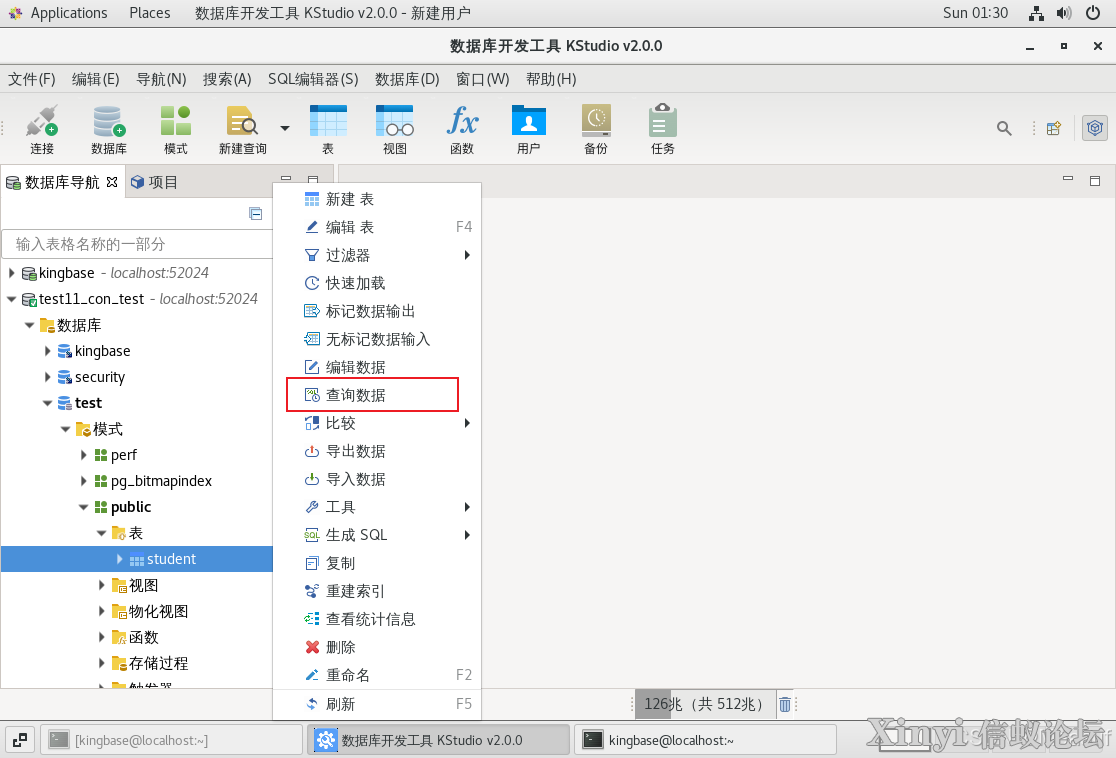Choose 查询数据 from context menu
This screenshot has height=758, width=1116.
pos(377,395)
